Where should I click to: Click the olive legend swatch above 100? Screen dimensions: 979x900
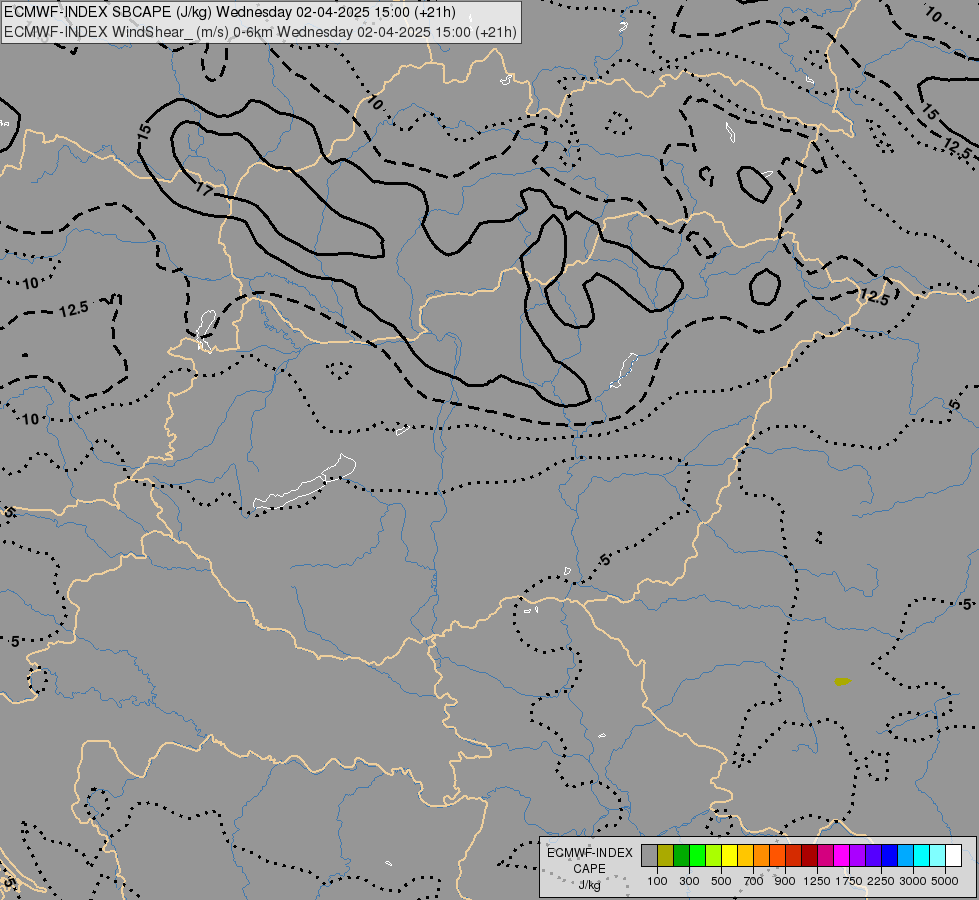coord(665,855)
